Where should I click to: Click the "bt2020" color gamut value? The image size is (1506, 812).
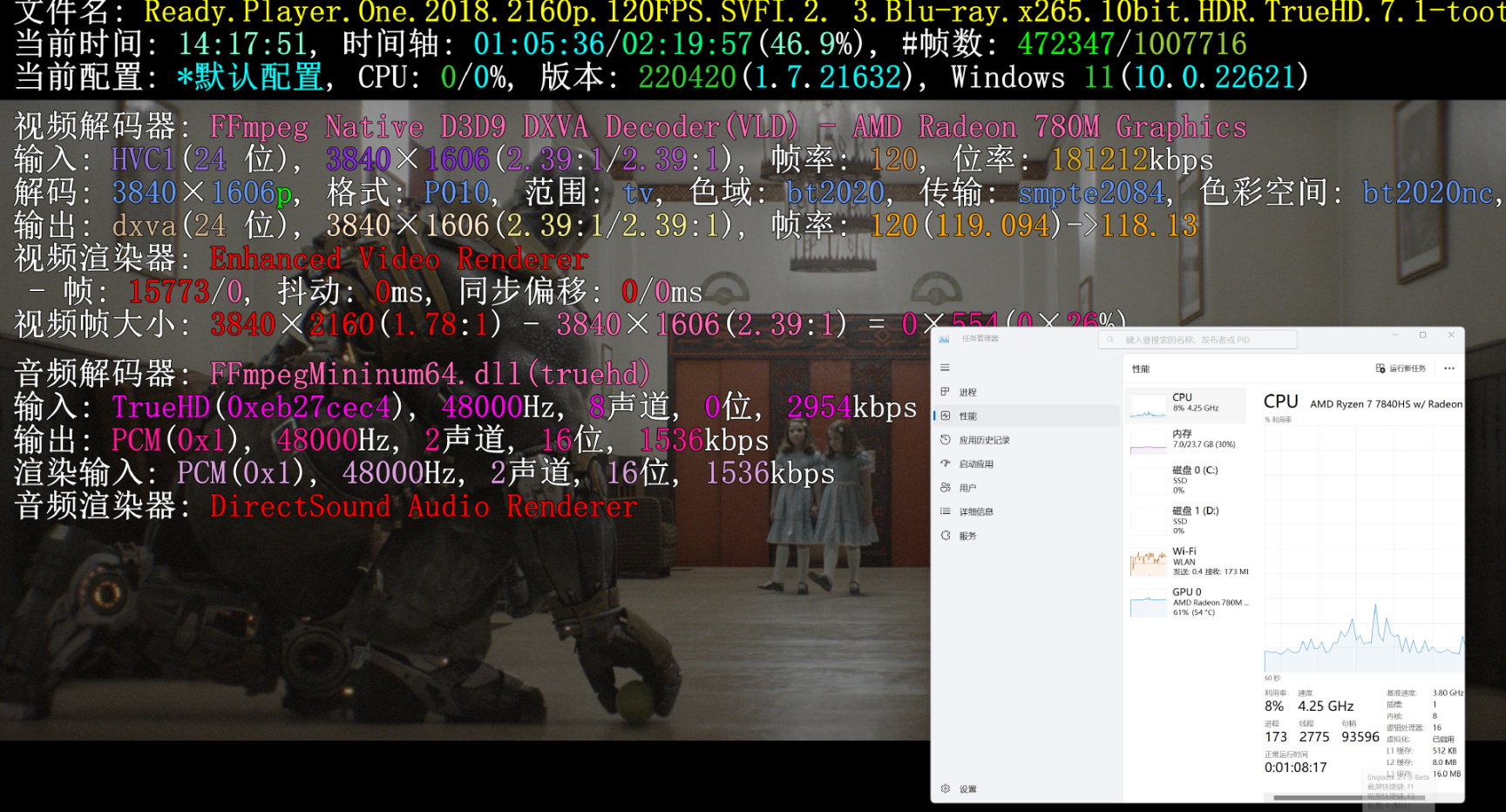(x=836, y=193)
